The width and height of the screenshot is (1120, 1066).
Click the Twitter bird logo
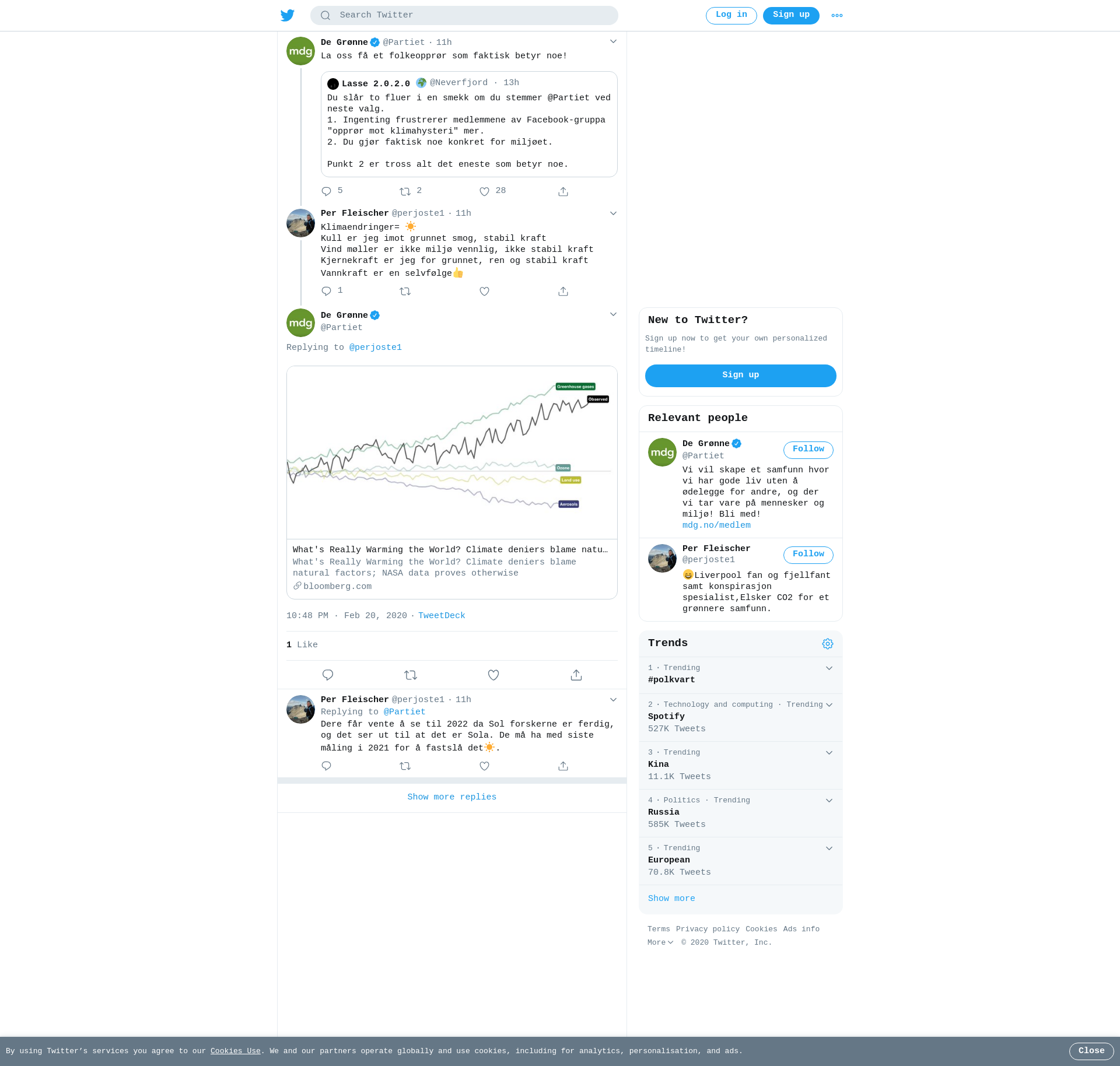point(288,15)
